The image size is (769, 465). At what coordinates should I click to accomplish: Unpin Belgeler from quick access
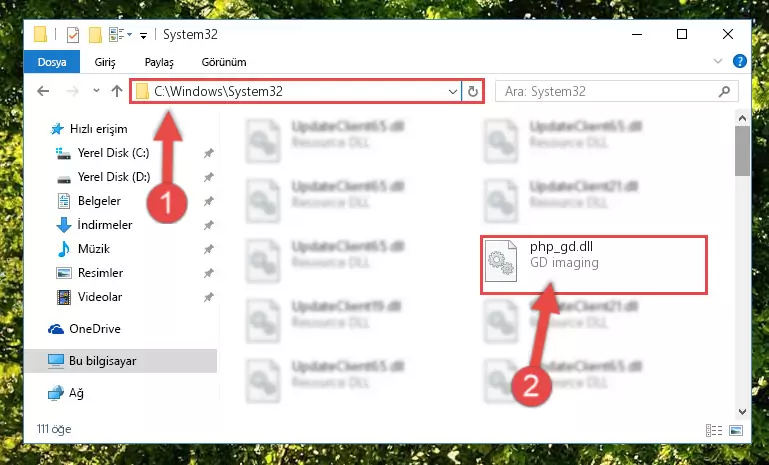tap(208, 201)
